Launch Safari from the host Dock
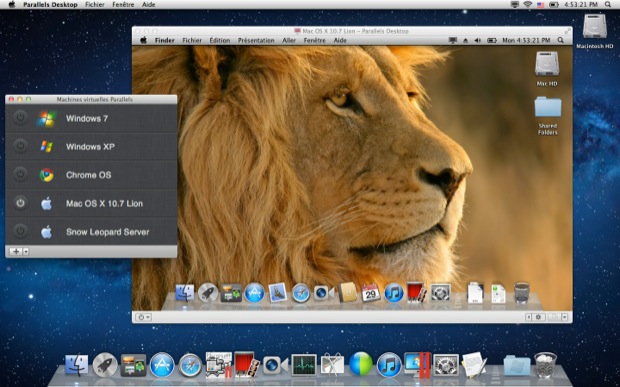The height and width of the screenshot is (387, 620). [190, 365]
